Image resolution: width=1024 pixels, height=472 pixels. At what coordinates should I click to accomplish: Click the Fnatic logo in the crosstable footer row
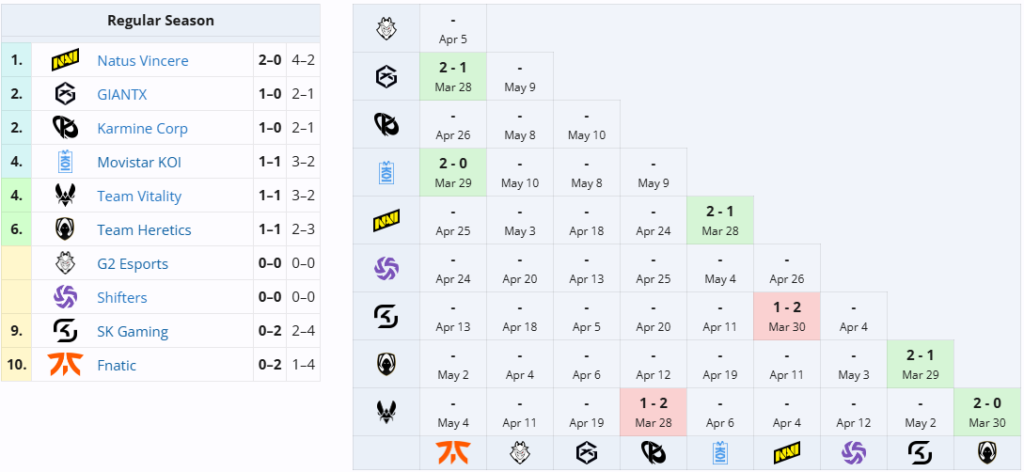click(x=453, y=453)
